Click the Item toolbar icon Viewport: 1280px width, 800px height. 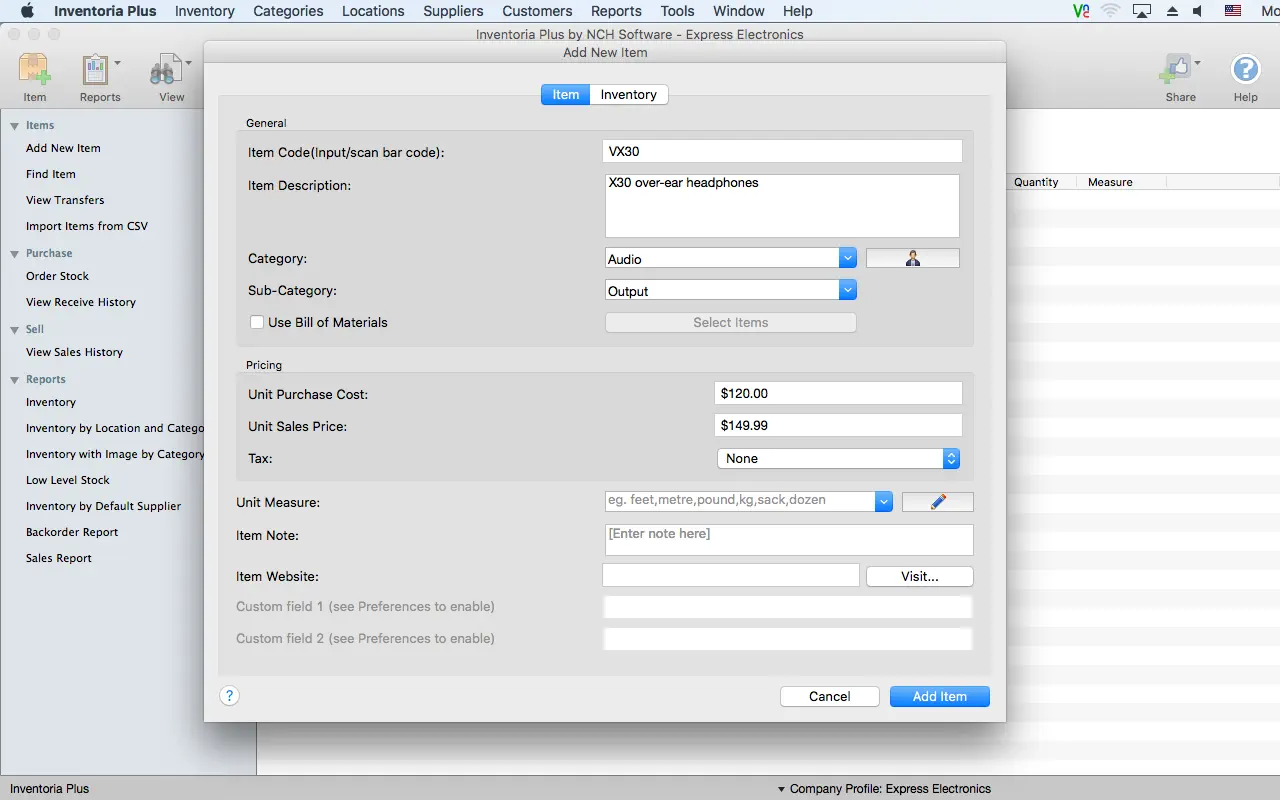pyautogui.click(x=35, y=72)
